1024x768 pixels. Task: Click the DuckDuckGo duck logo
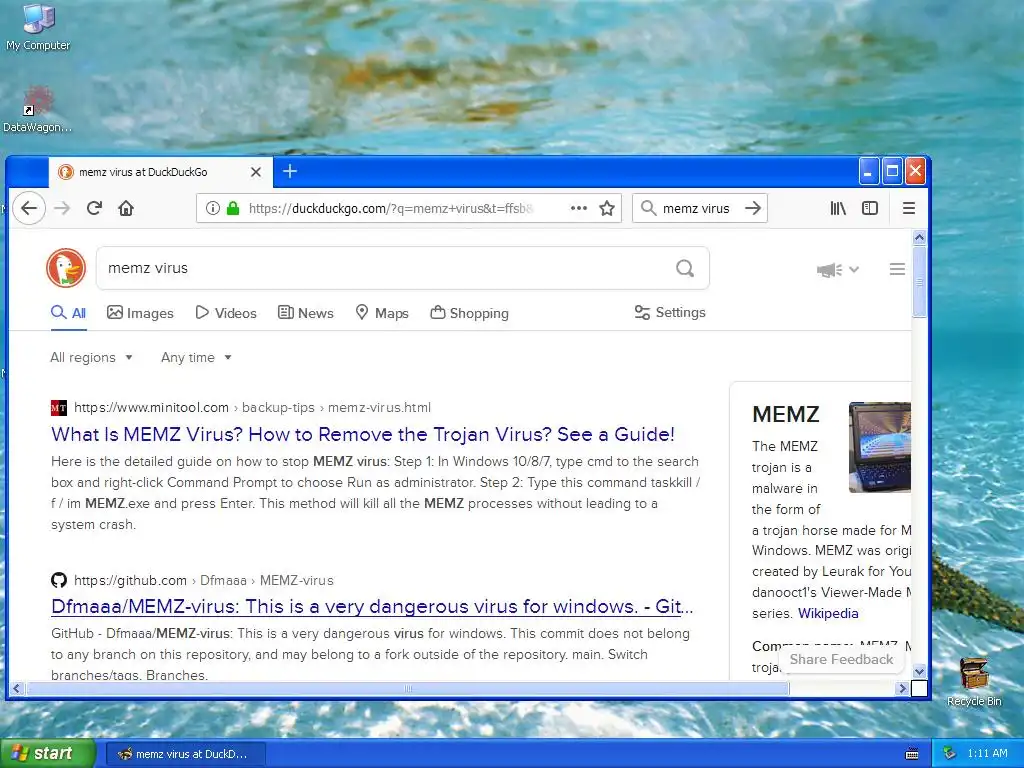coord(66,268)
